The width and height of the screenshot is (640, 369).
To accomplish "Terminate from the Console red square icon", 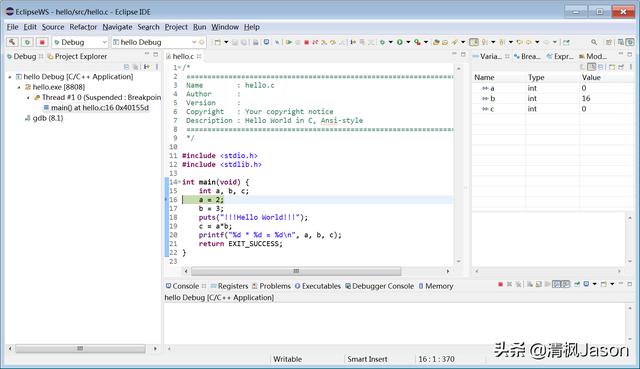I will [500, 284].
